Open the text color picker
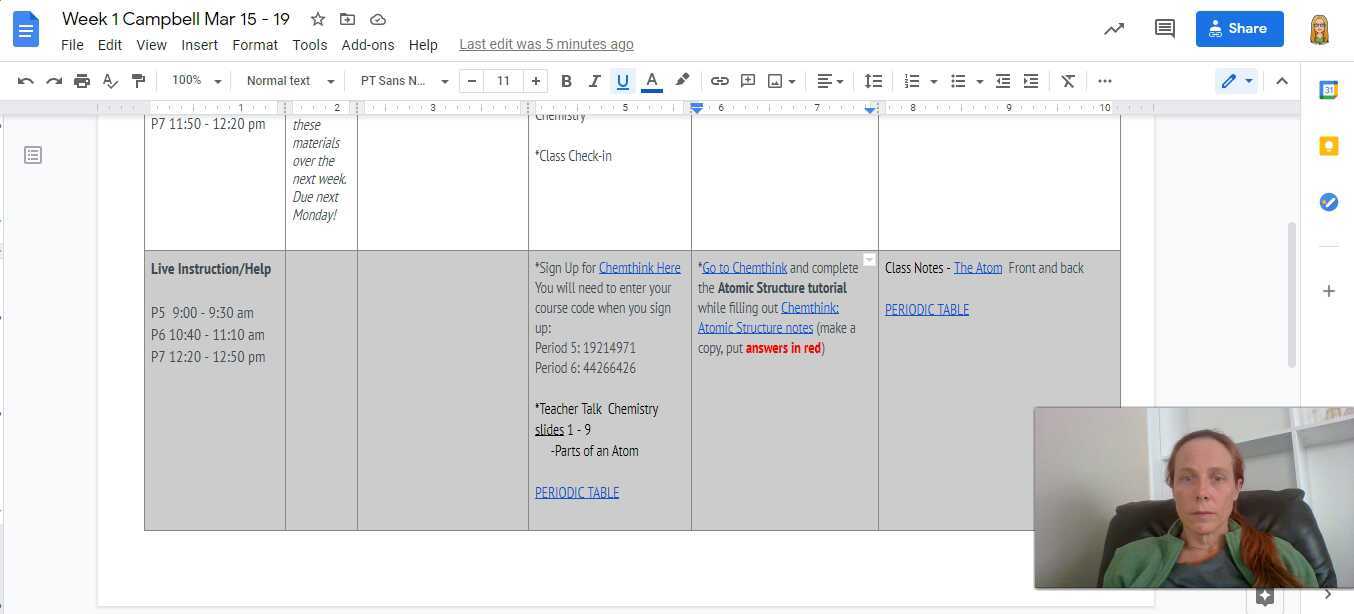The image size is (1354, 614). click(652, 81)
